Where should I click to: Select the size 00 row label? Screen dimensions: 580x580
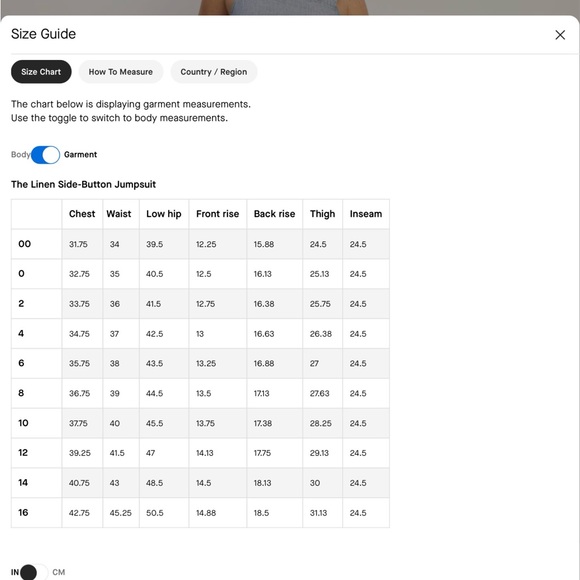(25, 244)
